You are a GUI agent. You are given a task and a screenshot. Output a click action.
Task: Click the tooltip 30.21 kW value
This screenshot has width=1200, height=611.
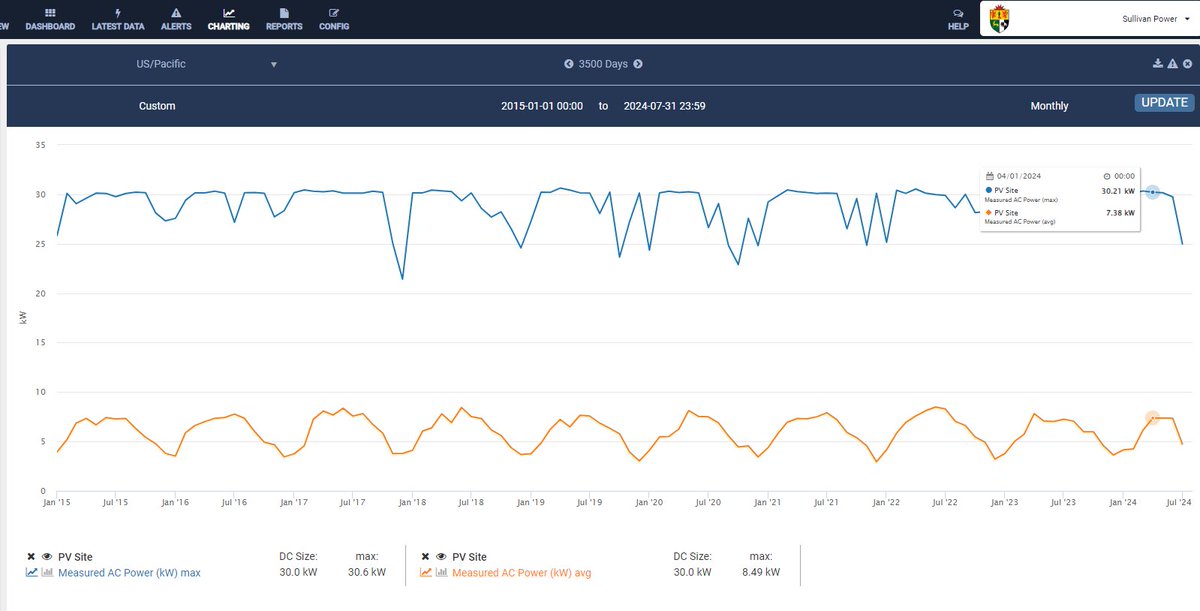pos(1118,190)
